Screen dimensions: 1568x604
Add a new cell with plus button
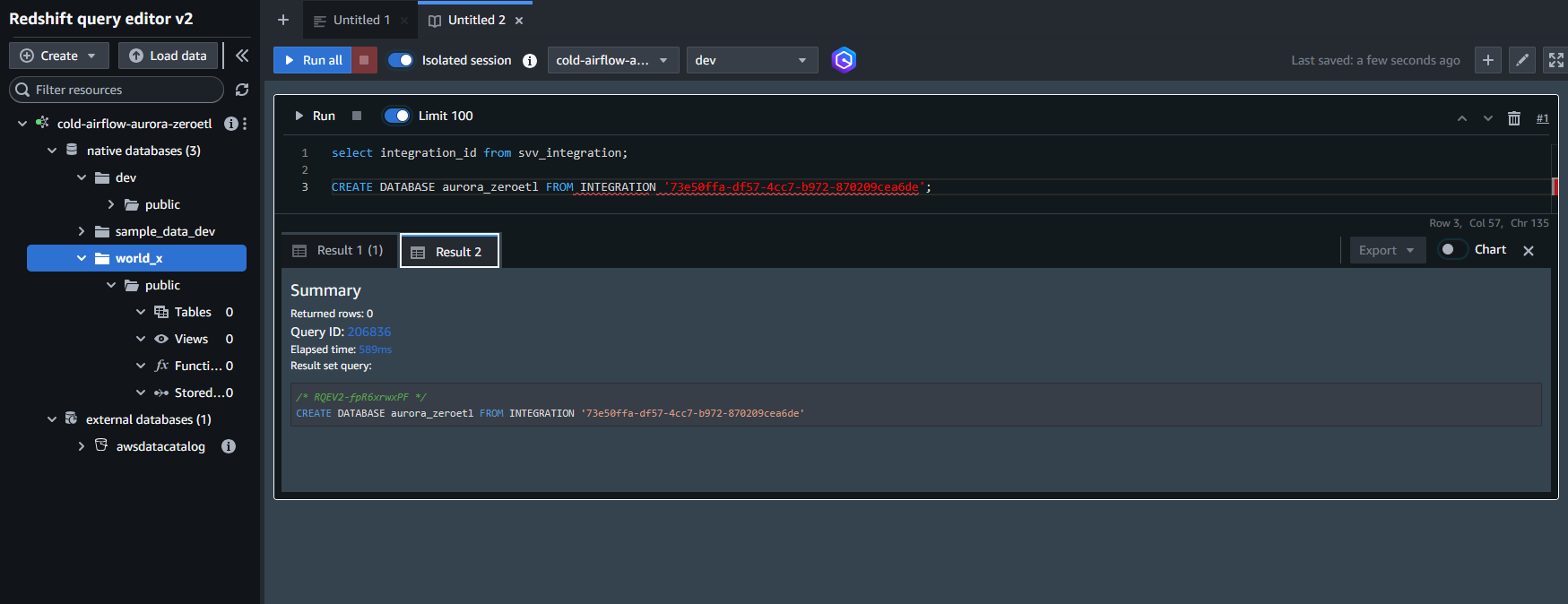(1488, 60)
